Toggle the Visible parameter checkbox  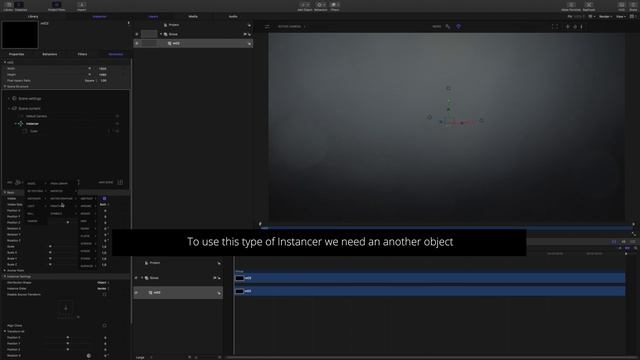[x=104, y=198]
